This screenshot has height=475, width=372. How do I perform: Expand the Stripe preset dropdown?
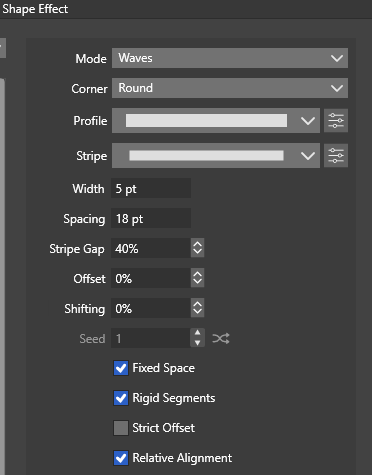[216, 156]
